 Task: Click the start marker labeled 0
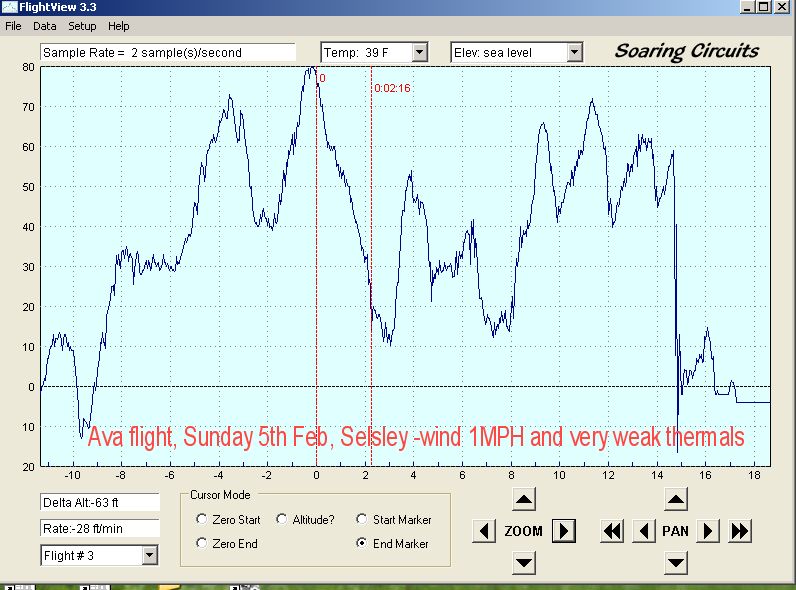pyautogui.click(x=322, y=78)
